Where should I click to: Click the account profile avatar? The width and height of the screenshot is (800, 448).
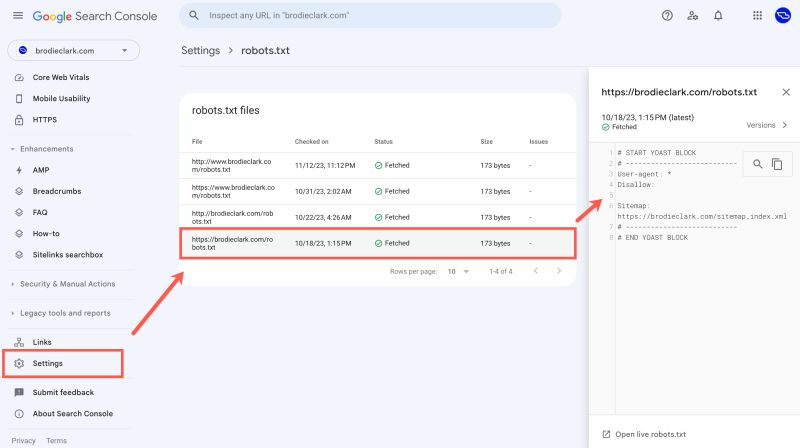[782, 16]
